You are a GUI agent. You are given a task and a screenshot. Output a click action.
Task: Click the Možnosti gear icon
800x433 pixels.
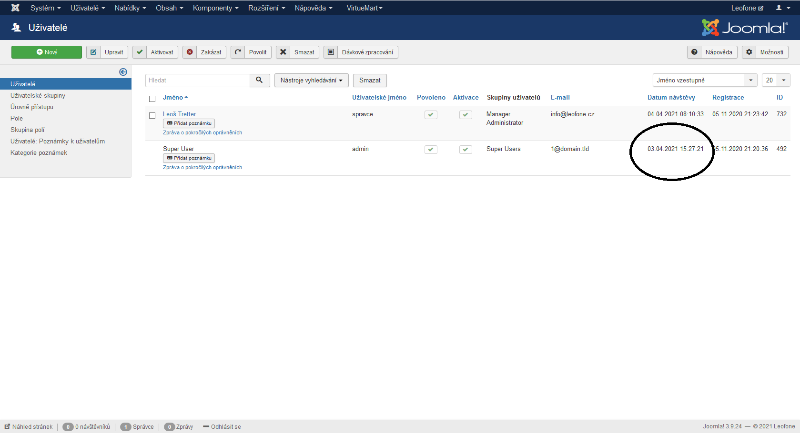click(x=749, y=52)
